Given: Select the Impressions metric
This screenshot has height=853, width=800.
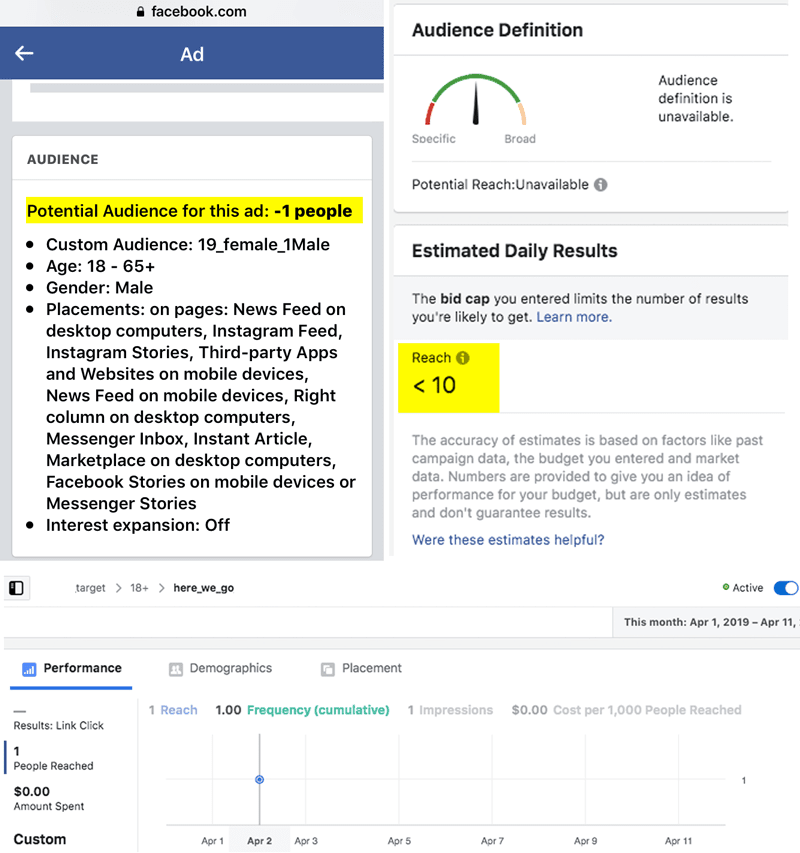Looking at the screenshot, I should [450, 710].
